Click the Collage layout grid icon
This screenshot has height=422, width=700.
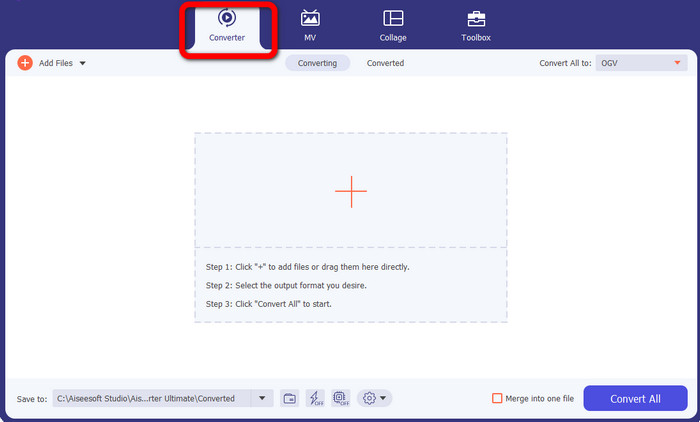393,18
